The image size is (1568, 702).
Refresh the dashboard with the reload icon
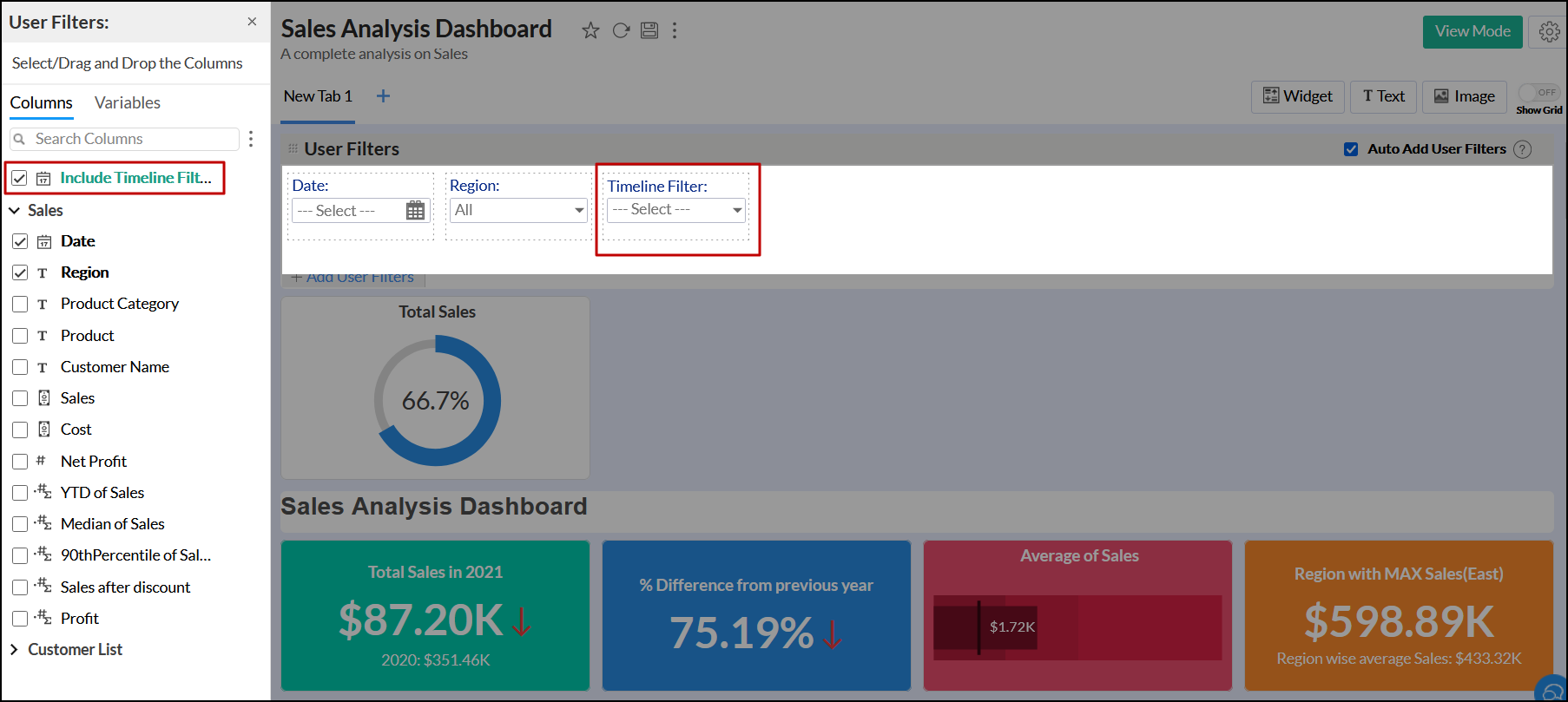621,30
